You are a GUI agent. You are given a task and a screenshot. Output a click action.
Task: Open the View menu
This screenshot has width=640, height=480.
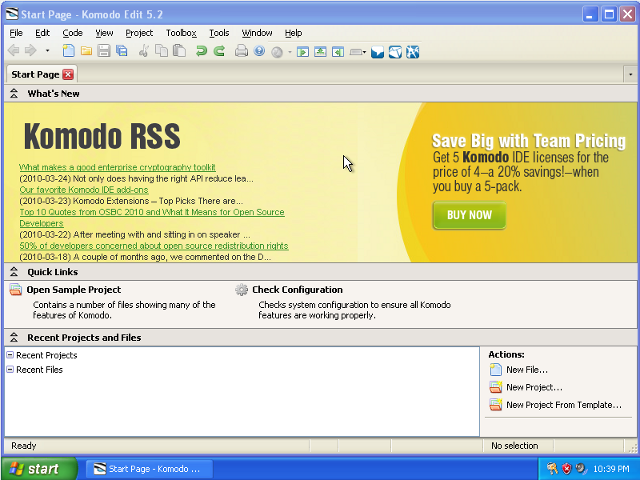(104, 33)
